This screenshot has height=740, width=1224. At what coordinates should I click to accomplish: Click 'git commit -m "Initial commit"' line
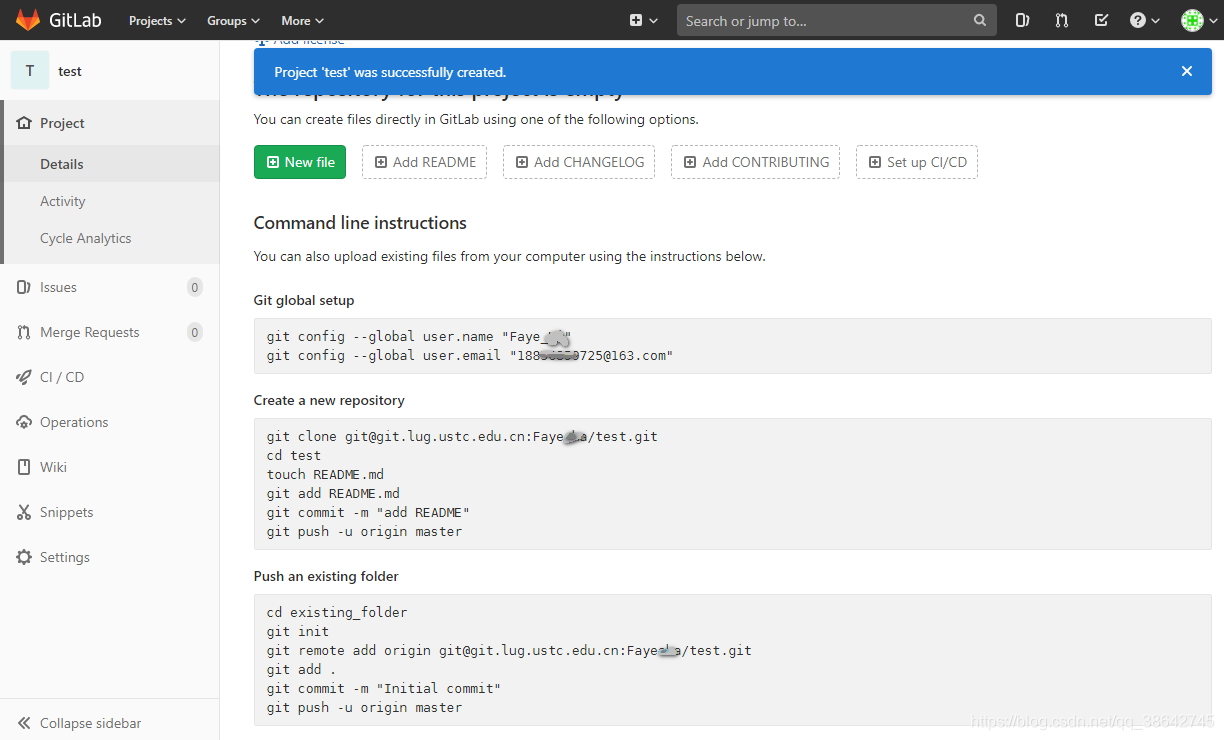pos(384,688)
